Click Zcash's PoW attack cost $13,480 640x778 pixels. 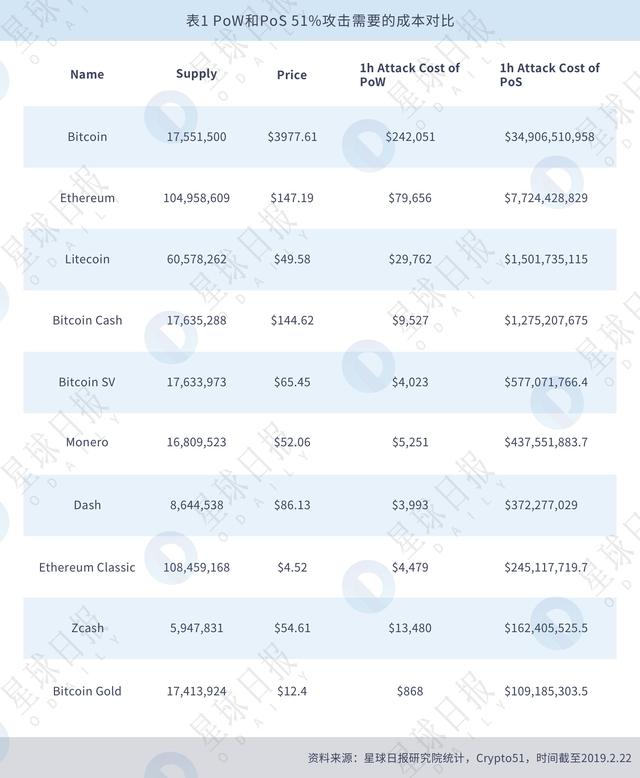pyautogui.click(x=410, y=629)
